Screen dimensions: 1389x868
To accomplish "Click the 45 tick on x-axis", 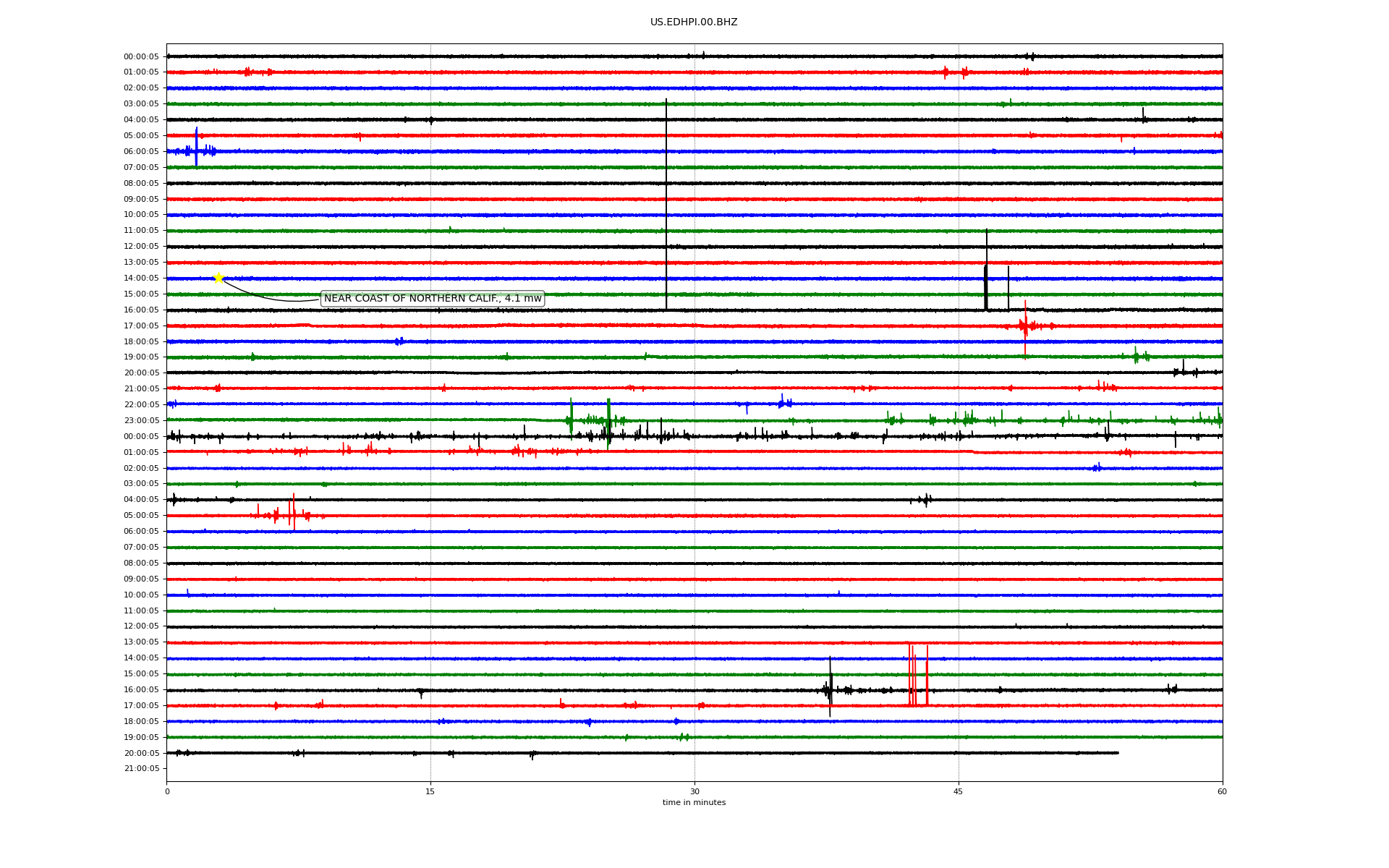I will point(959,791).
